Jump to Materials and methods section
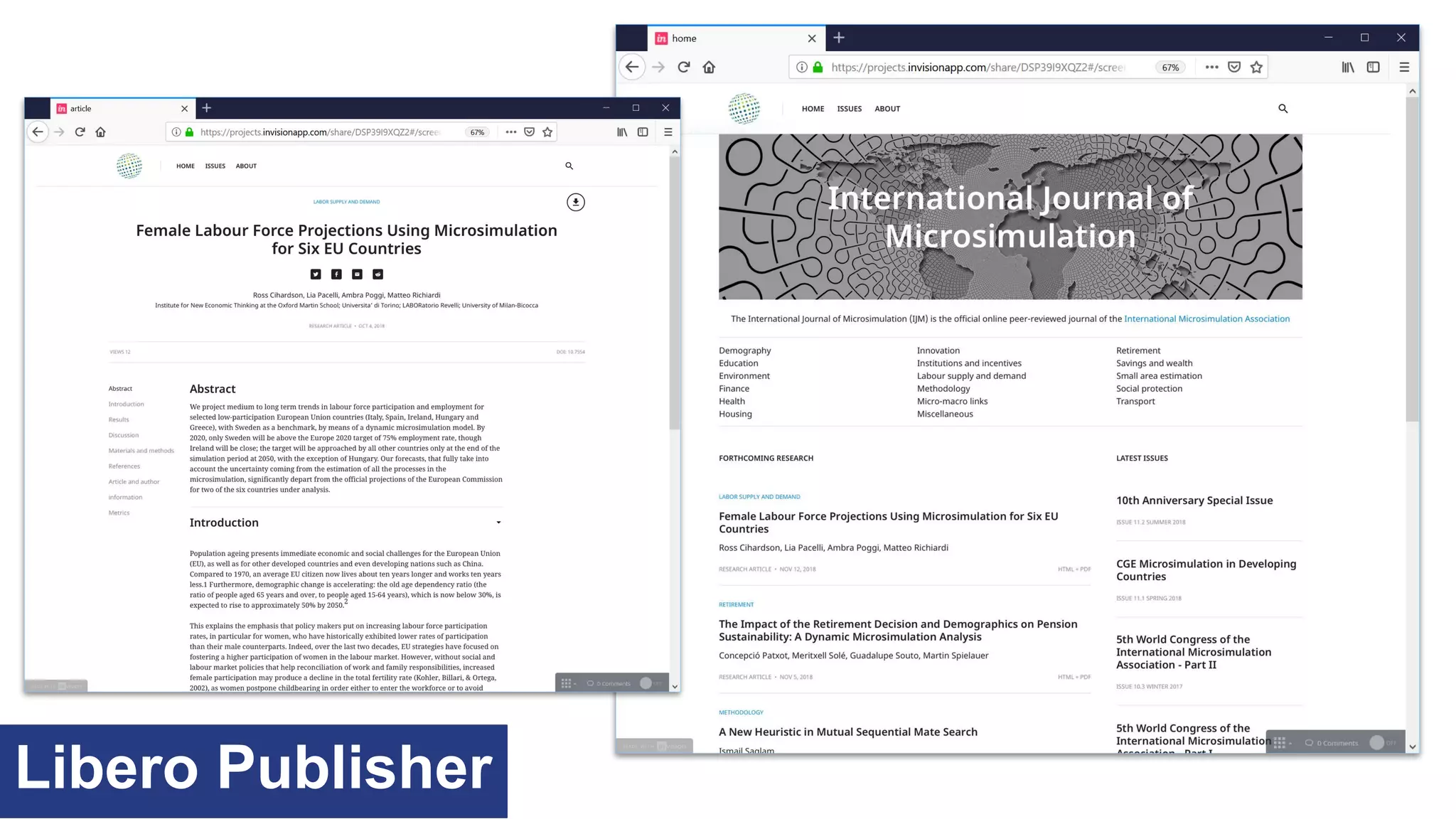Viewport: 1456px width, 819px height. click(141, 451)
